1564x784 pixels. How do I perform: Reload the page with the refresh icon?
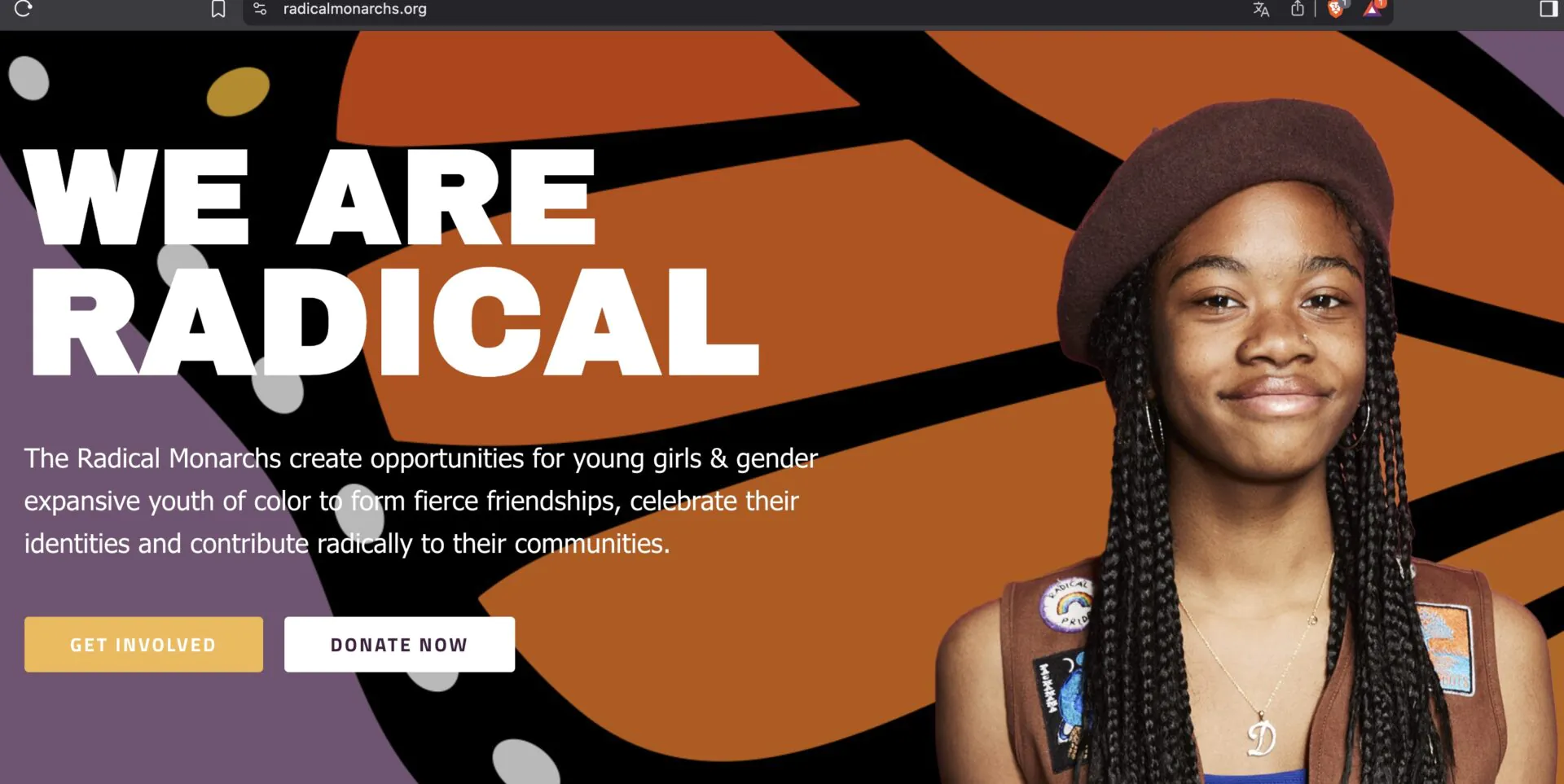click(x=23, y=9)
